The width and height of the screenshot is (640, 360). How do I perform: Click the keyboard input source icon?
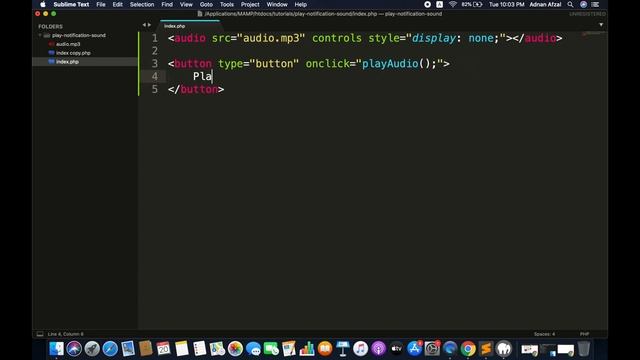tap(440, 4)
